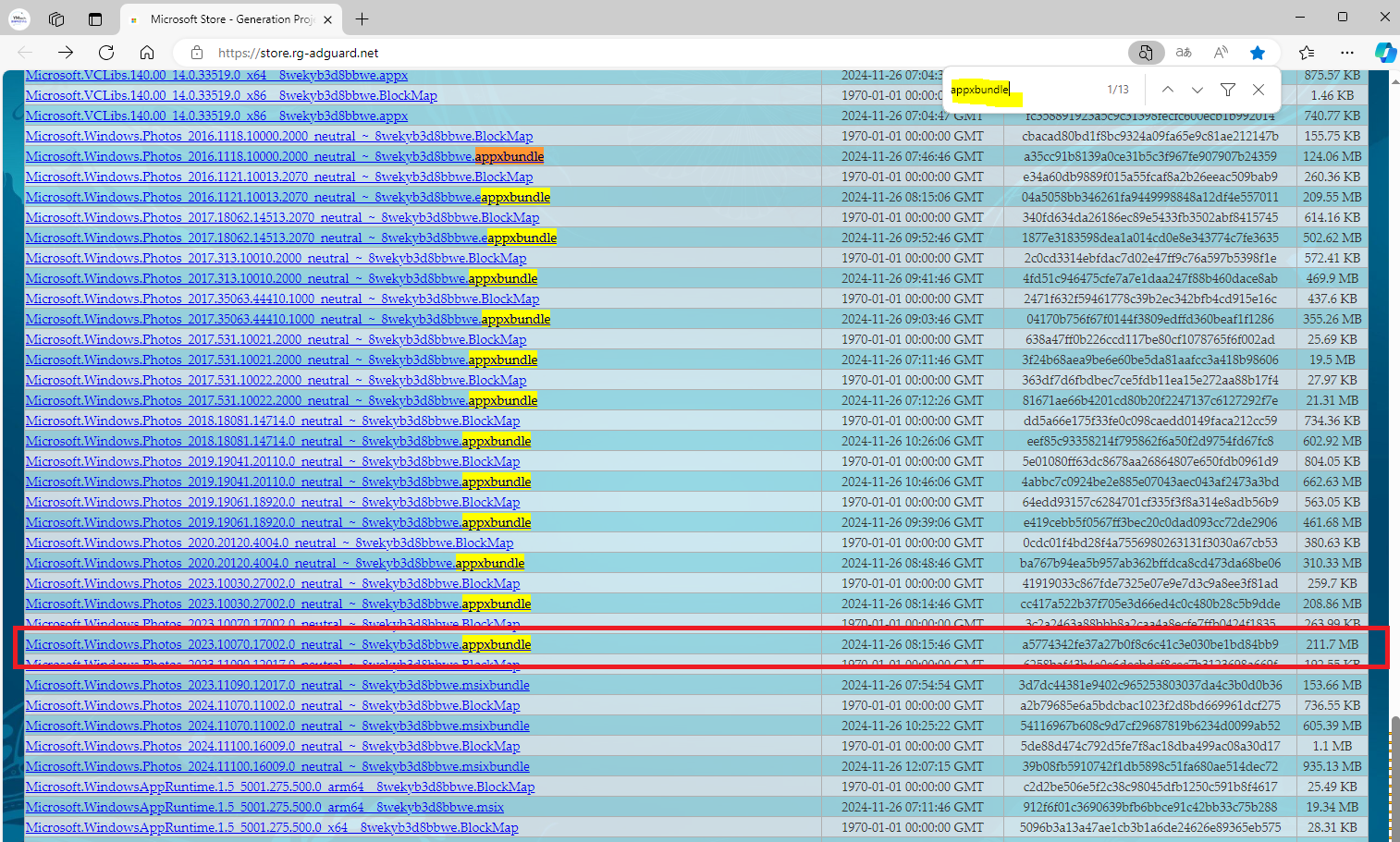Viewport: 1400px width, 842px height.
Task: Open Photos 2023.10030.27002.0 BlockMap link
Action: click(x=273, y=583)
